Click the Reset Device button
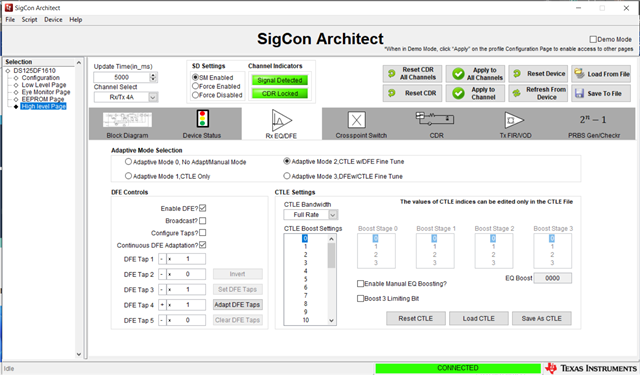640x375 pixels. [538, 73]
